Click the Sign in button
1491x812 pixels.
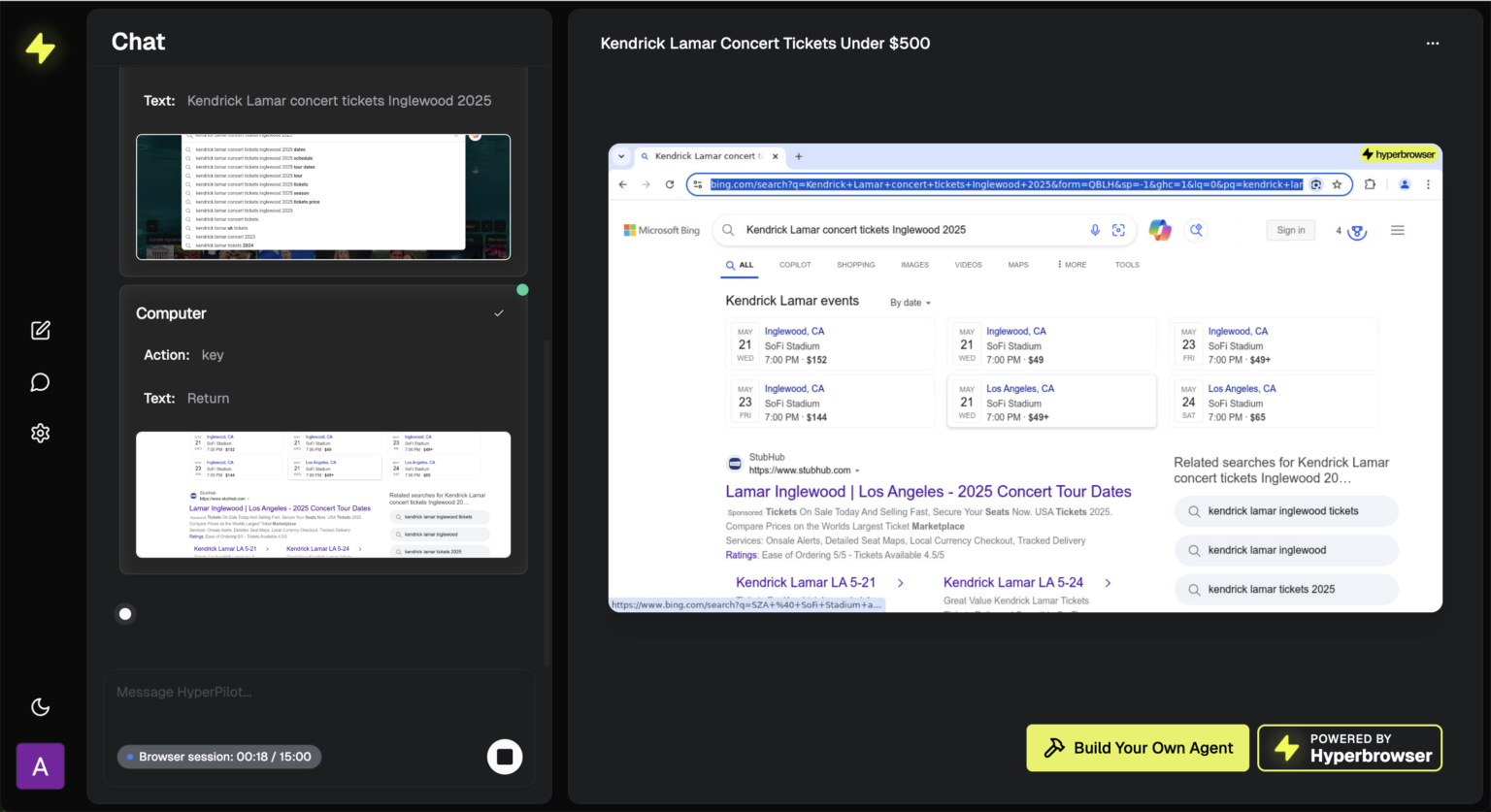(1290, 230)
